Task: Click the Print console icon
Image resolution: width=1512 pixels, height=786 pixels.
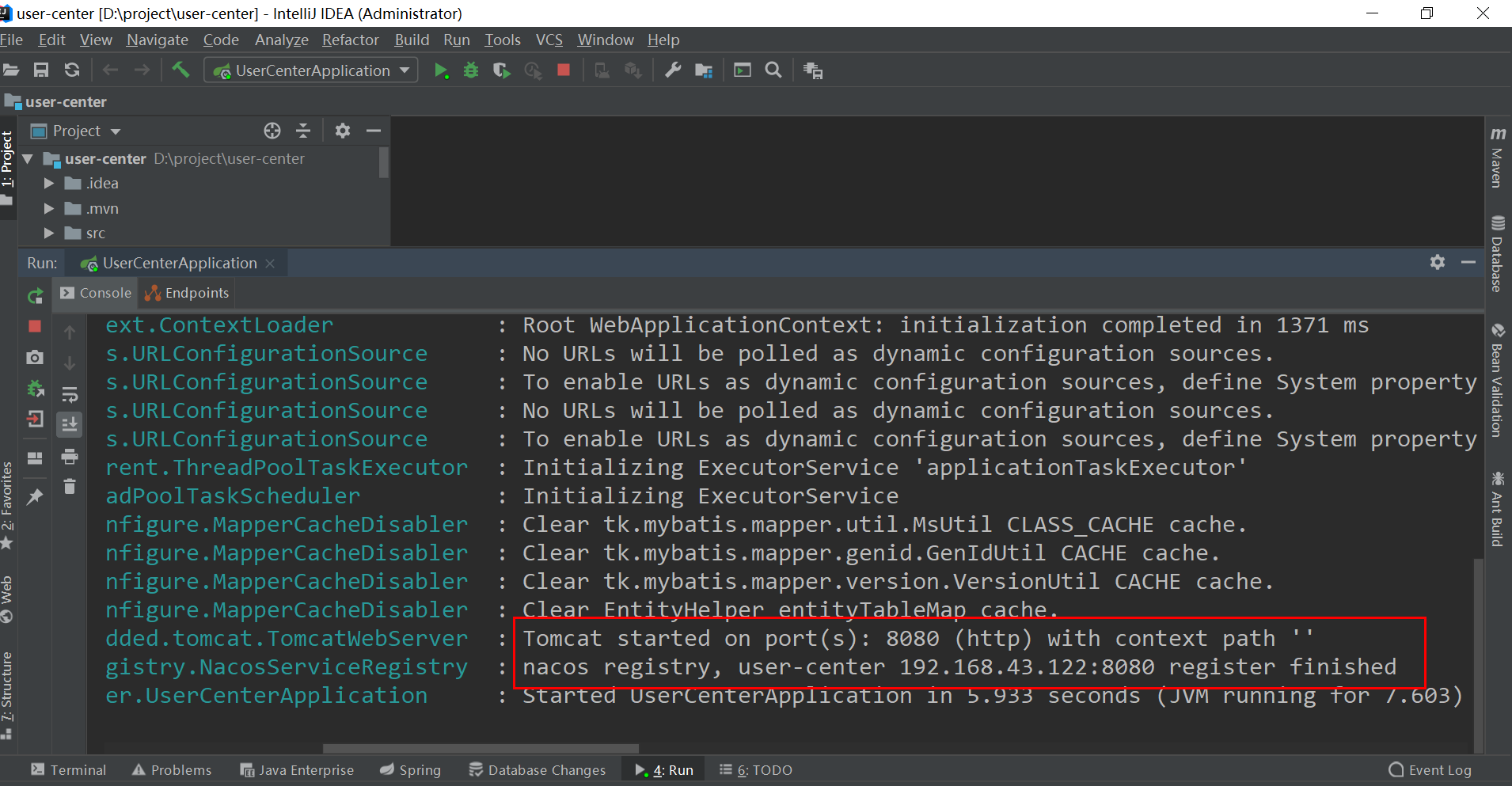Action: tap(70, 456)
